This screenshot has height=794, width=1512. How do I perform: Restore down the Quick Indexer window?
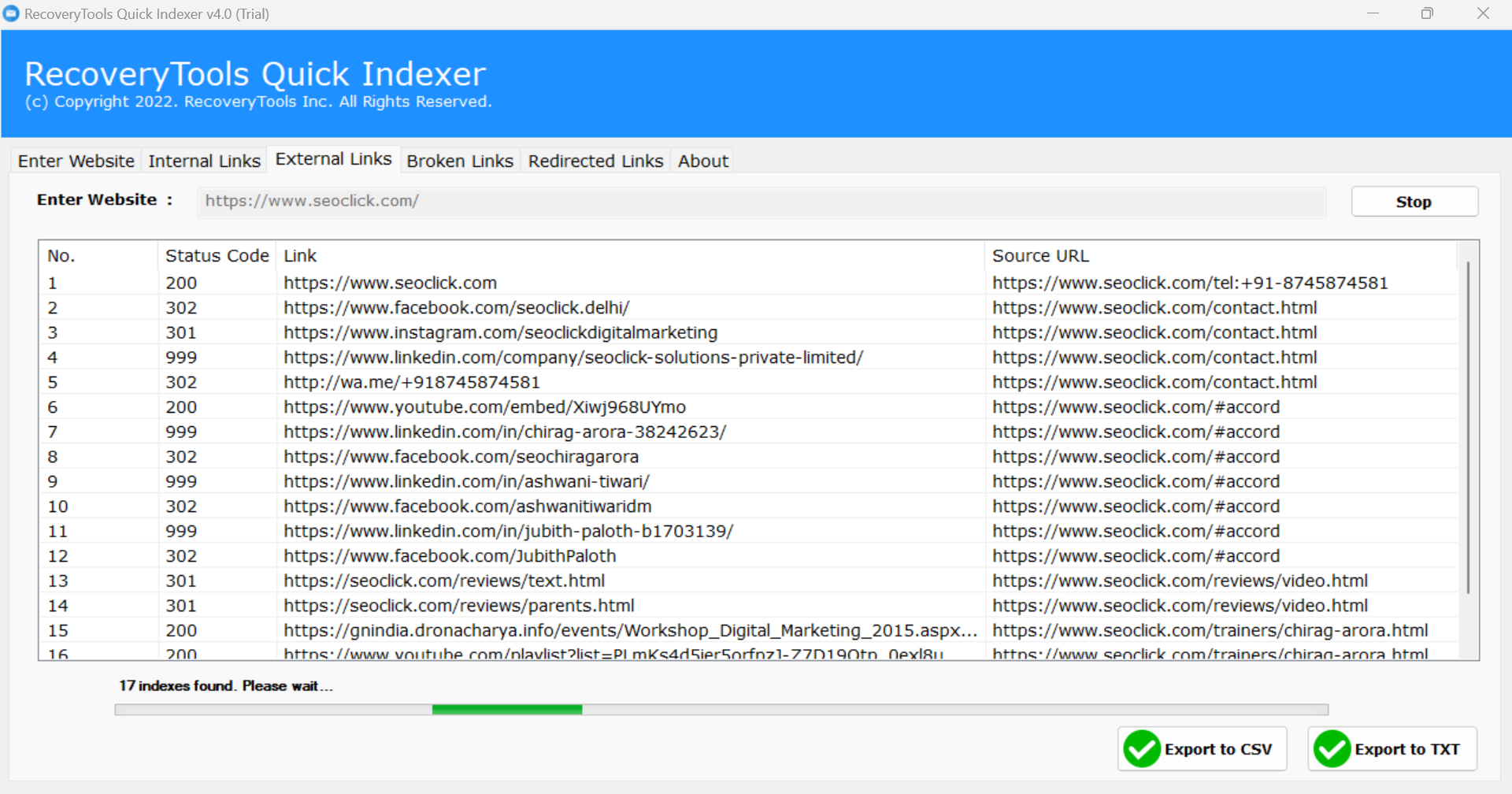[1427, 13]
